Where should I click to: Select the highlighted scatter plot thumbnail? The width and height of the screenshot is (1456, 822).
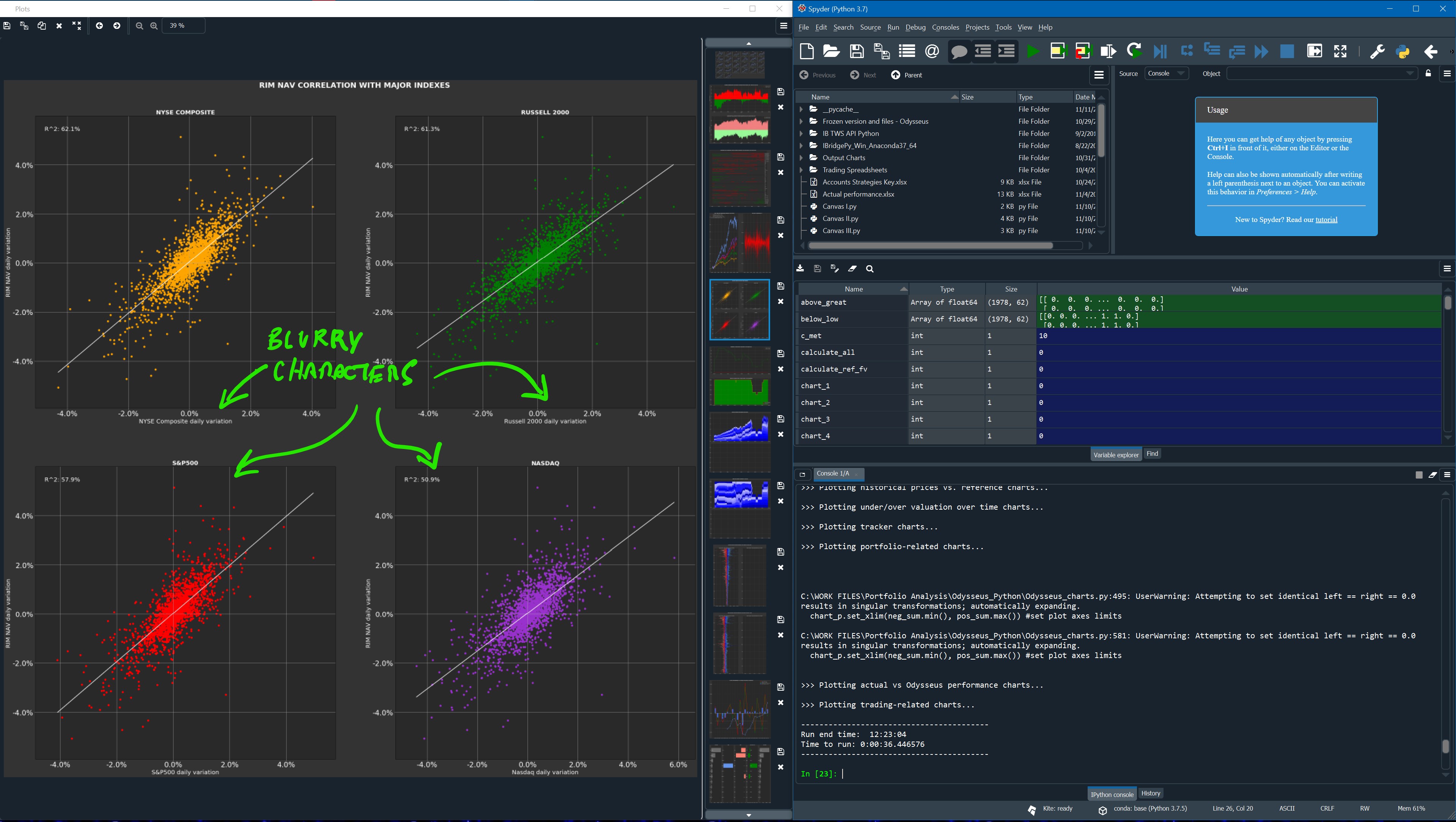(739, 309)
